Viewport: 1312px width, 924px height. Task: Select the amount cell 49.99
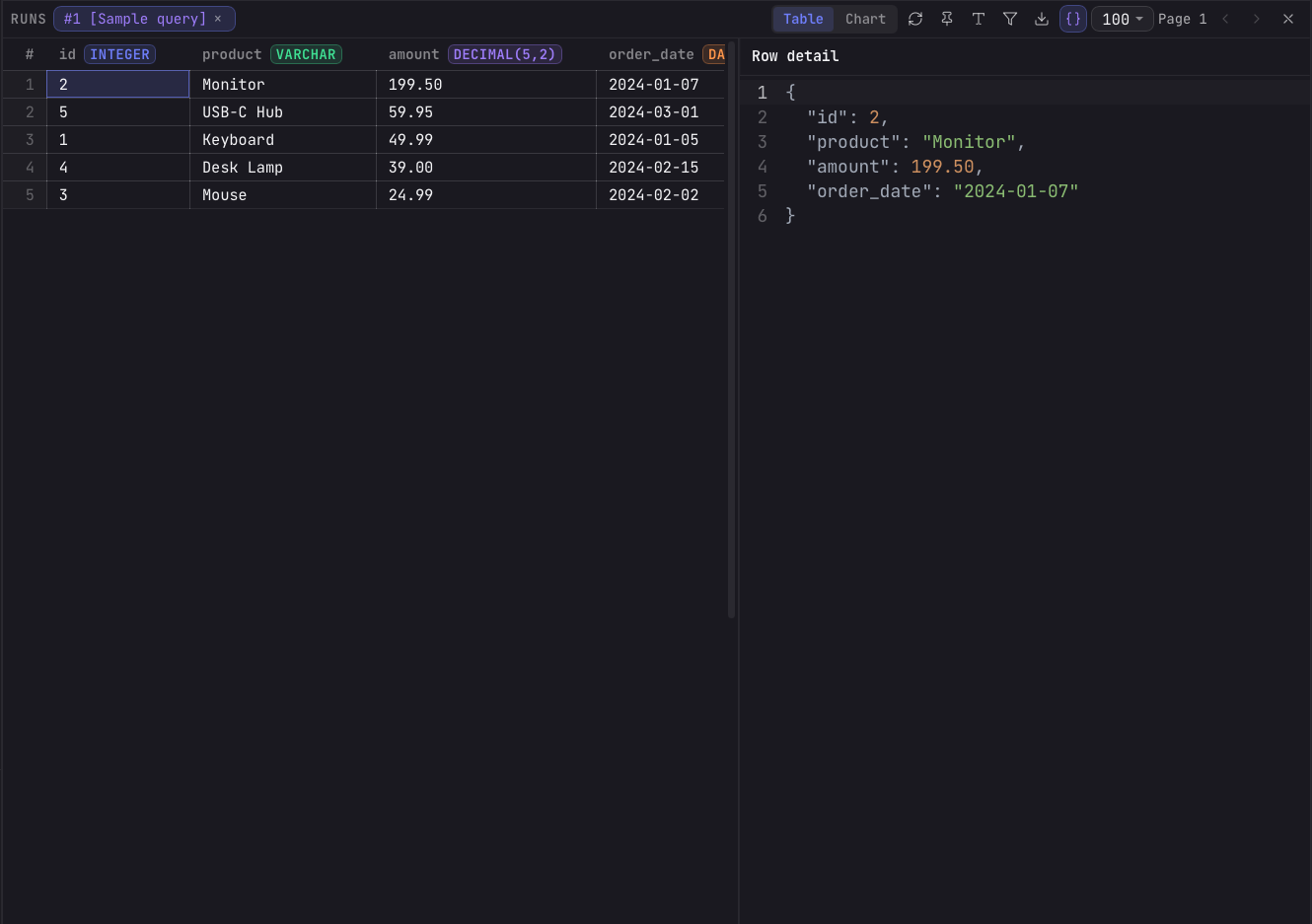[486, 140]
